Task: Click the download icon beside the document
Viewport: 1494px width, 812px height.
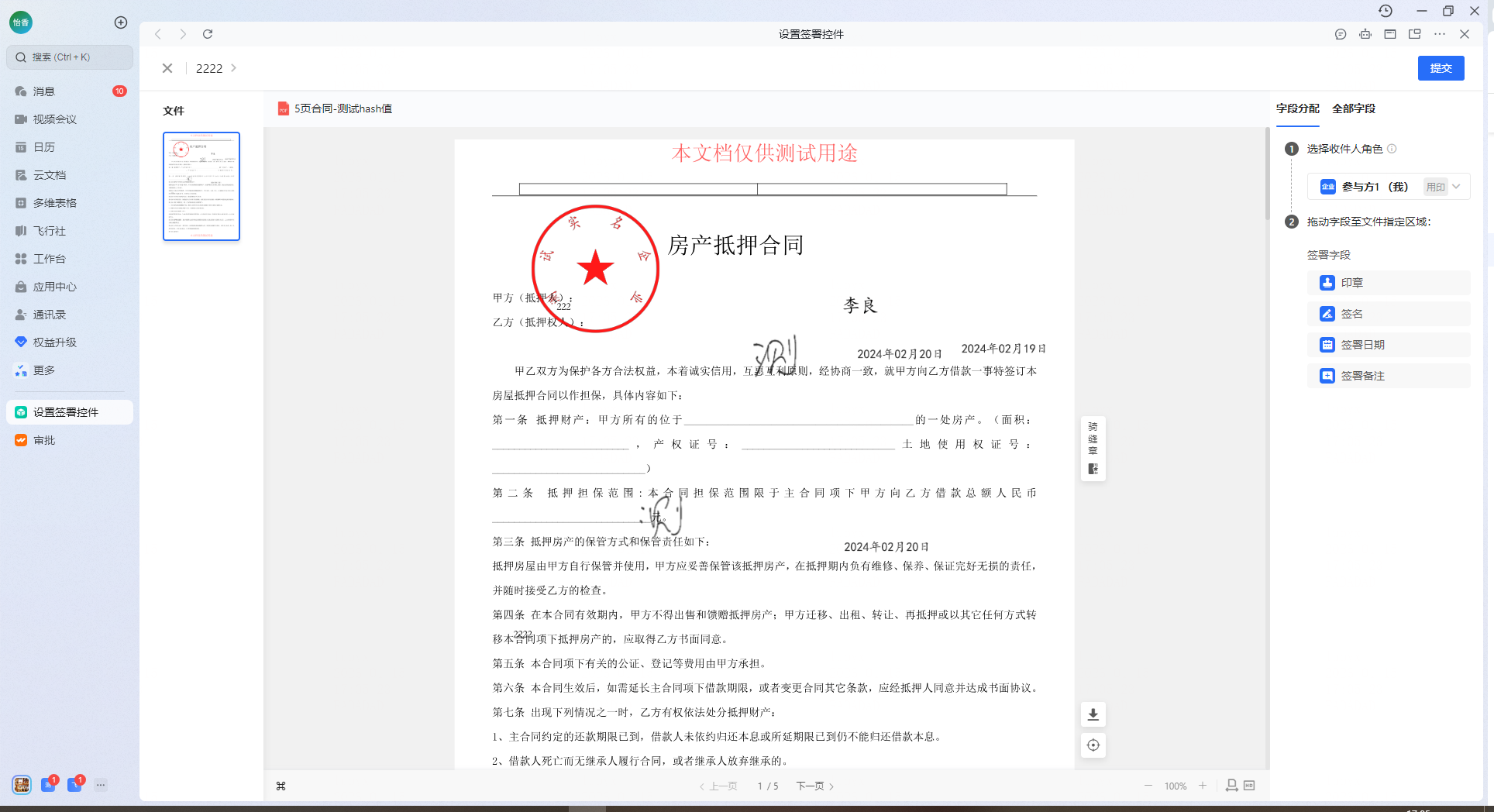Action: pyautogui.click(x=1093, y=714)
